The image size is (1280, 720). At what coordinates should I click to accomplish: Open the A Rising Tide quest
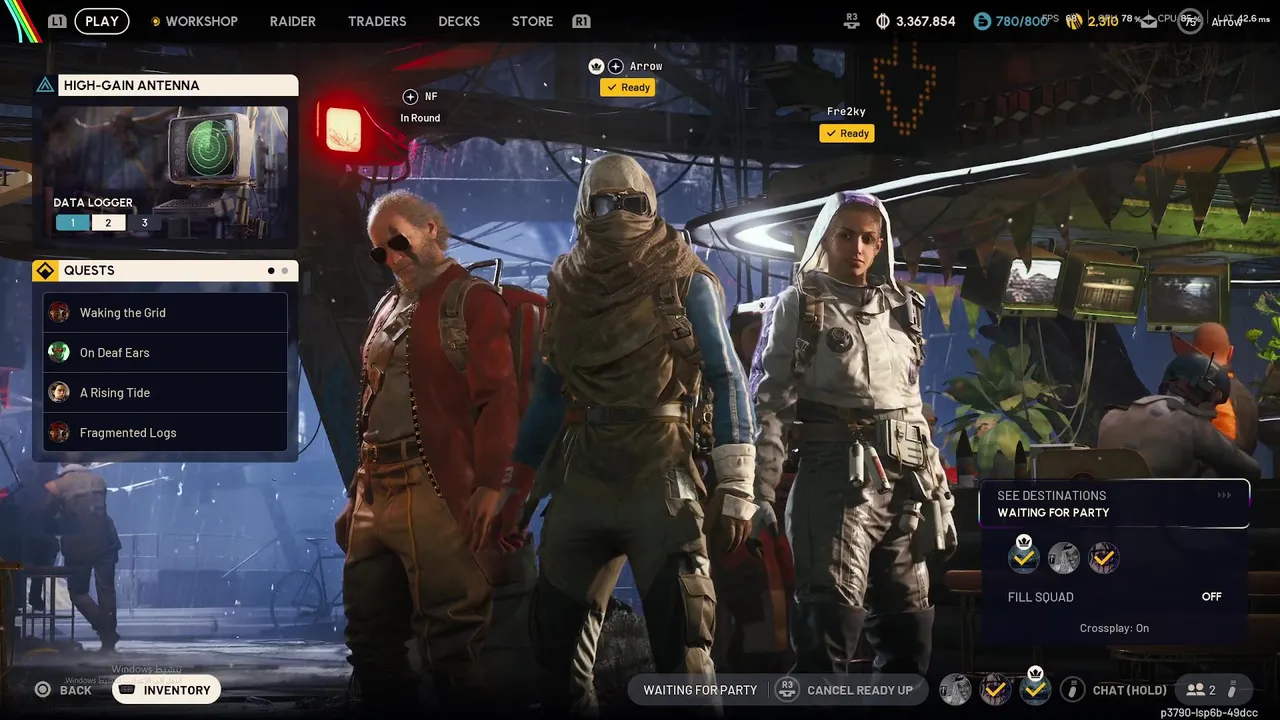166,393
